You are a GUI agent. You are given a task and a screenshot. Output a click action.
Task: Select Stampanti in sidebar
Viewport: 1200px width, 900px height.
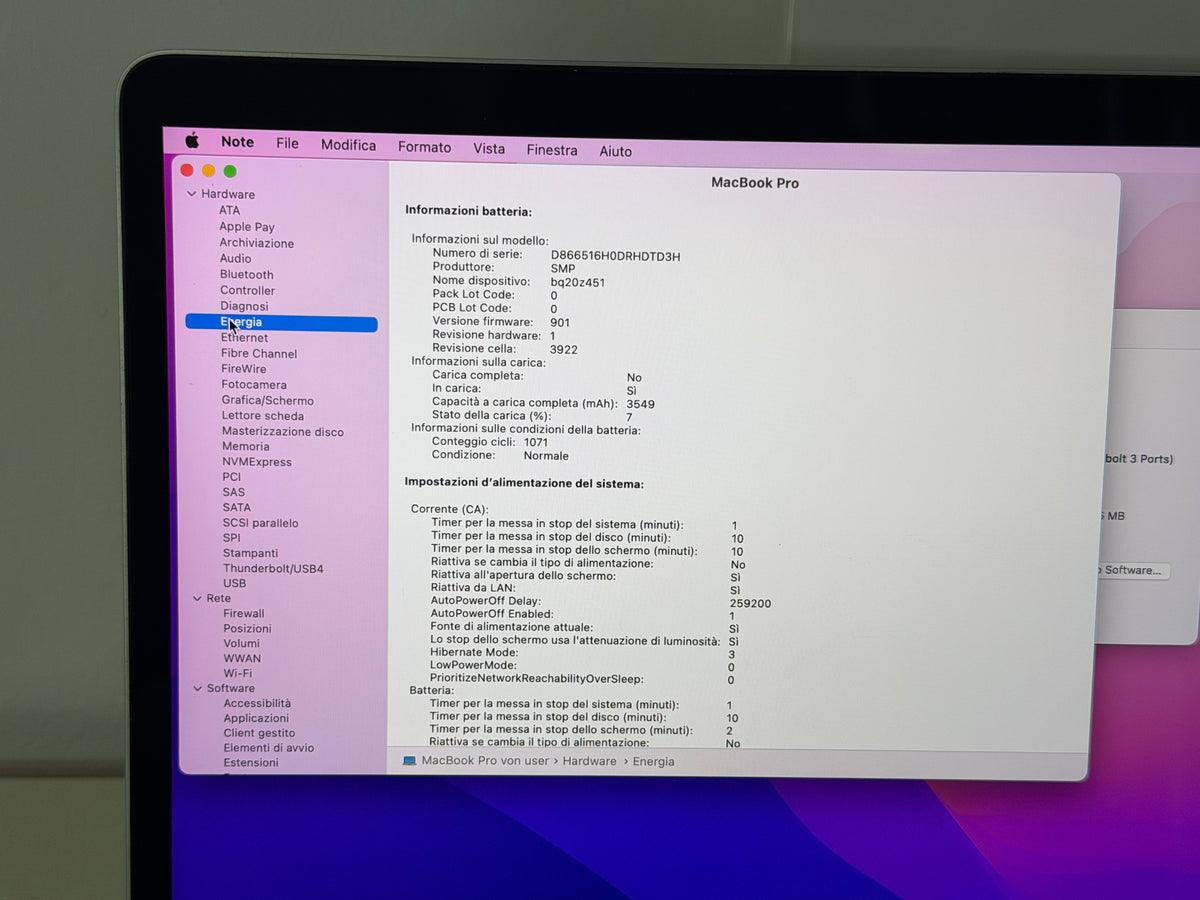(x=251, y=553)
